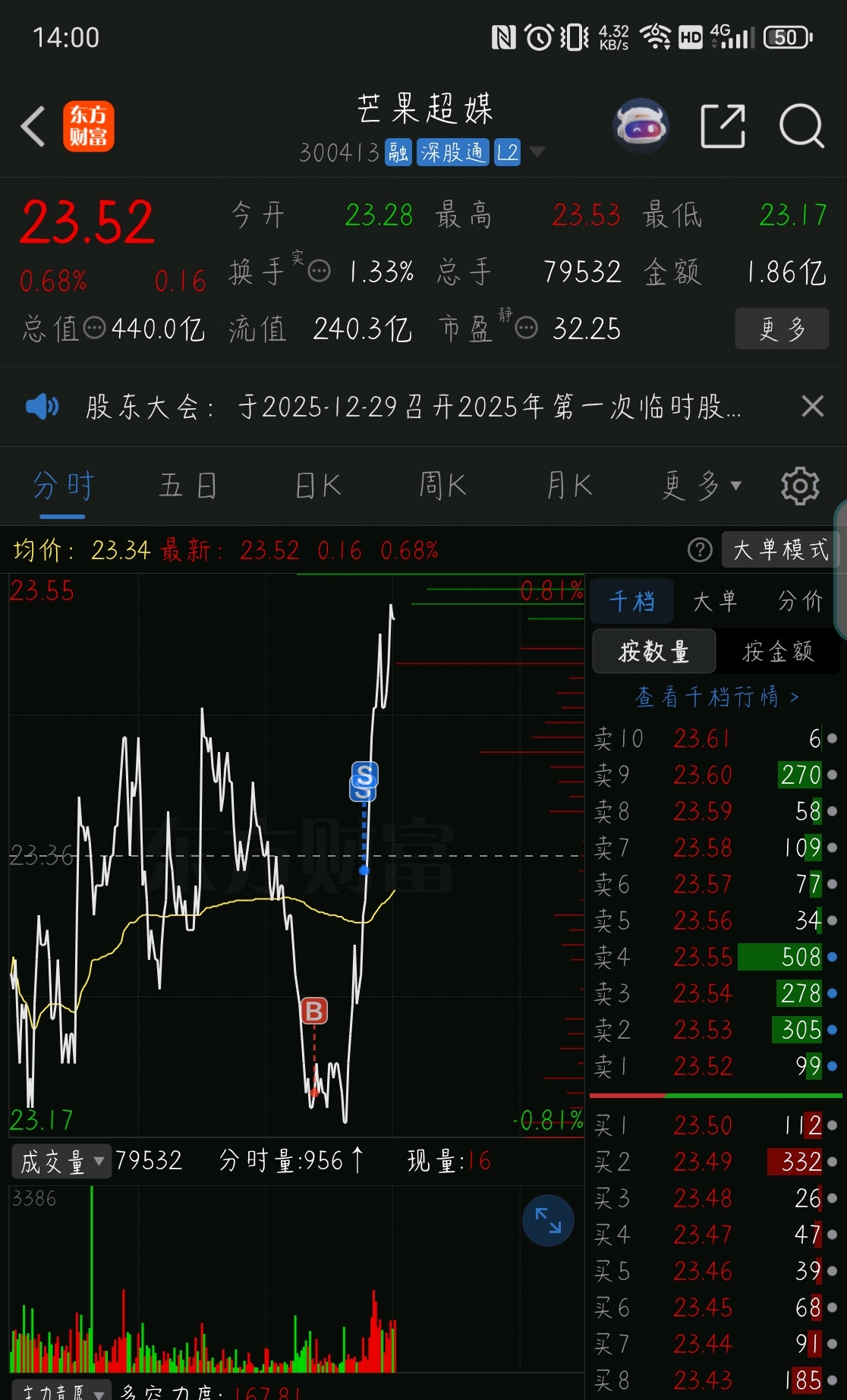847x1400 pixels.
Task: Tap the alarm clock status icon
Action: [x=540, y=37]
